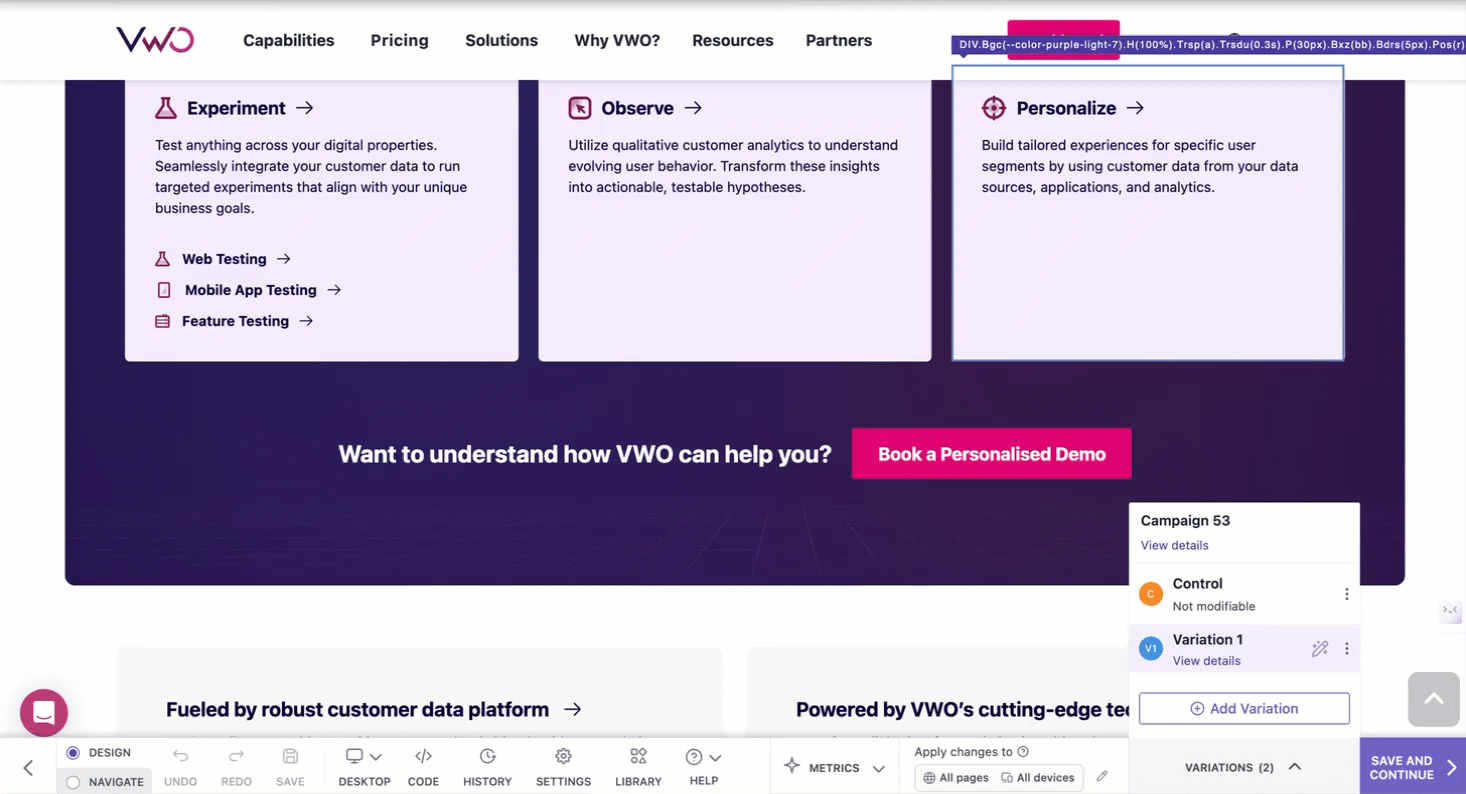The image size is (1466, 794).
Task: Switch to Navigate mode radio button
Action: click(73, 782)
